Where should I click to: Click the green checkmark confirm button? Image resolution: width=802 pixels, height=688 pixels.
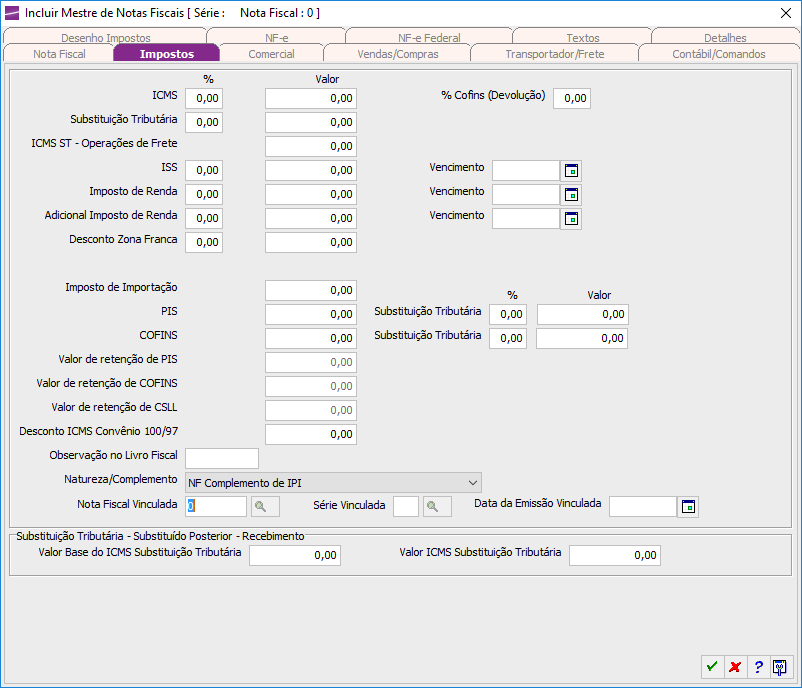coord(712,667)
